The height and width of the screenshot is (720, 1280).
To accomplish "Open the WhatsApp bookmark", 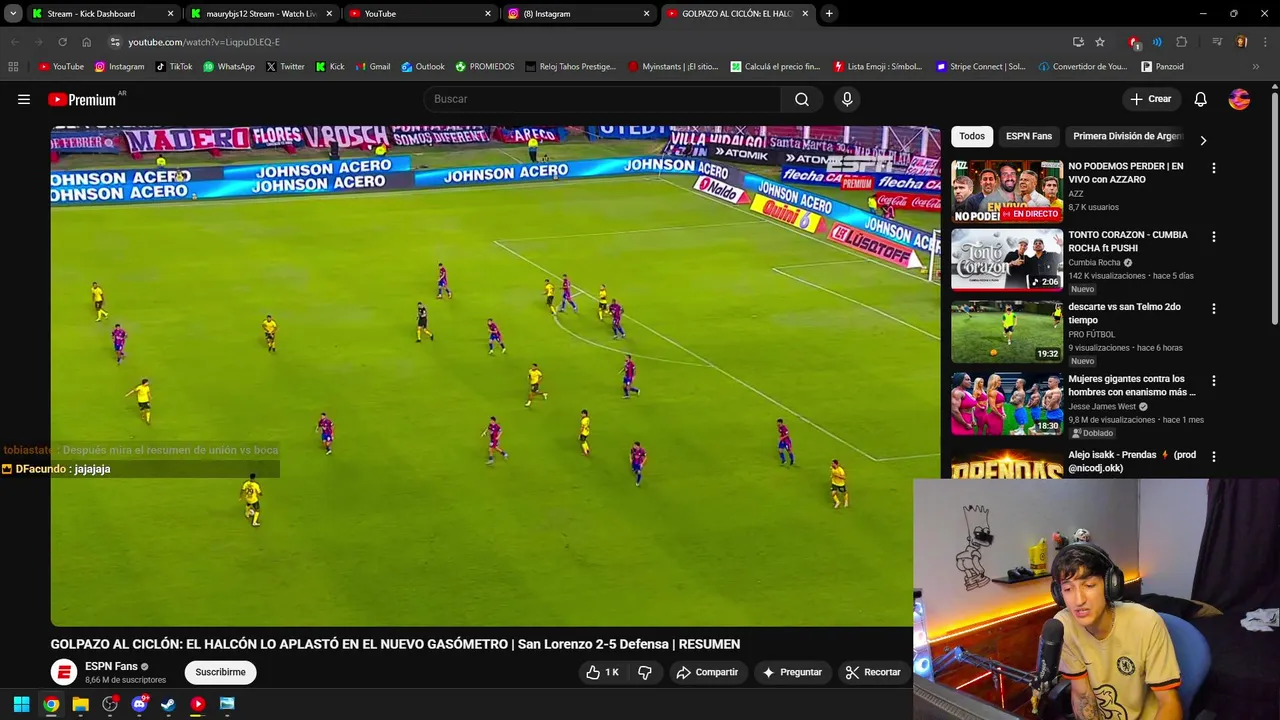I will click(228, 67).
